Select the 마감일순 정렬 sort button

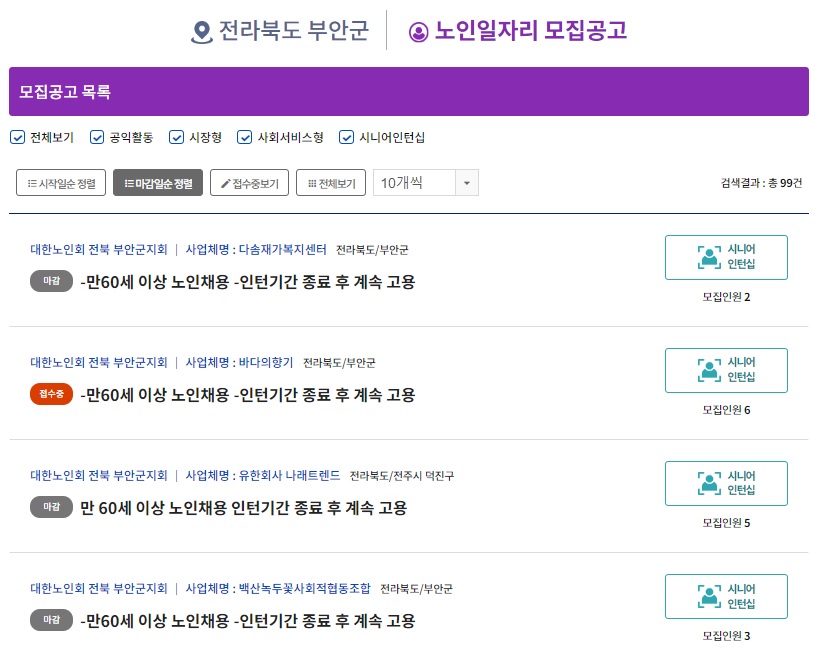click(x=158, y=183)
